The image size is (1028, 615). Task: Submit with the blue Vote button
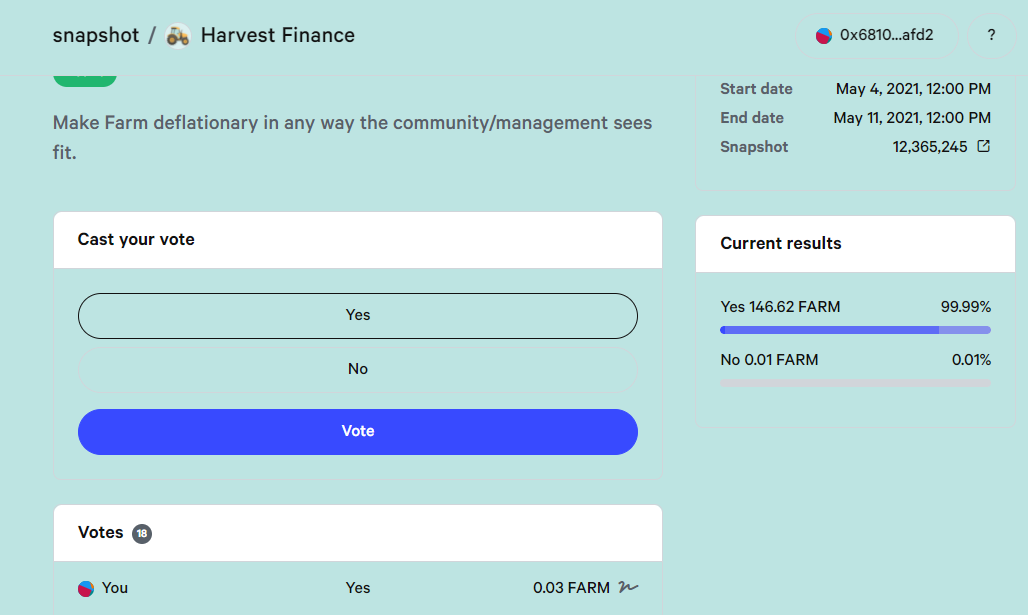tap(358, 431)
